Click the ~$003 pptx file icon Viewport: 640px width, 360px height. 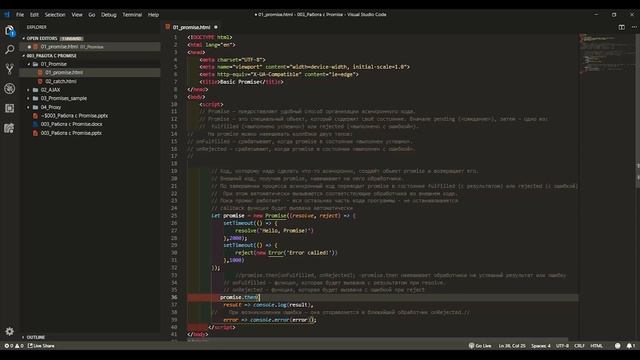pyautogui.click(x=36, y=116)
